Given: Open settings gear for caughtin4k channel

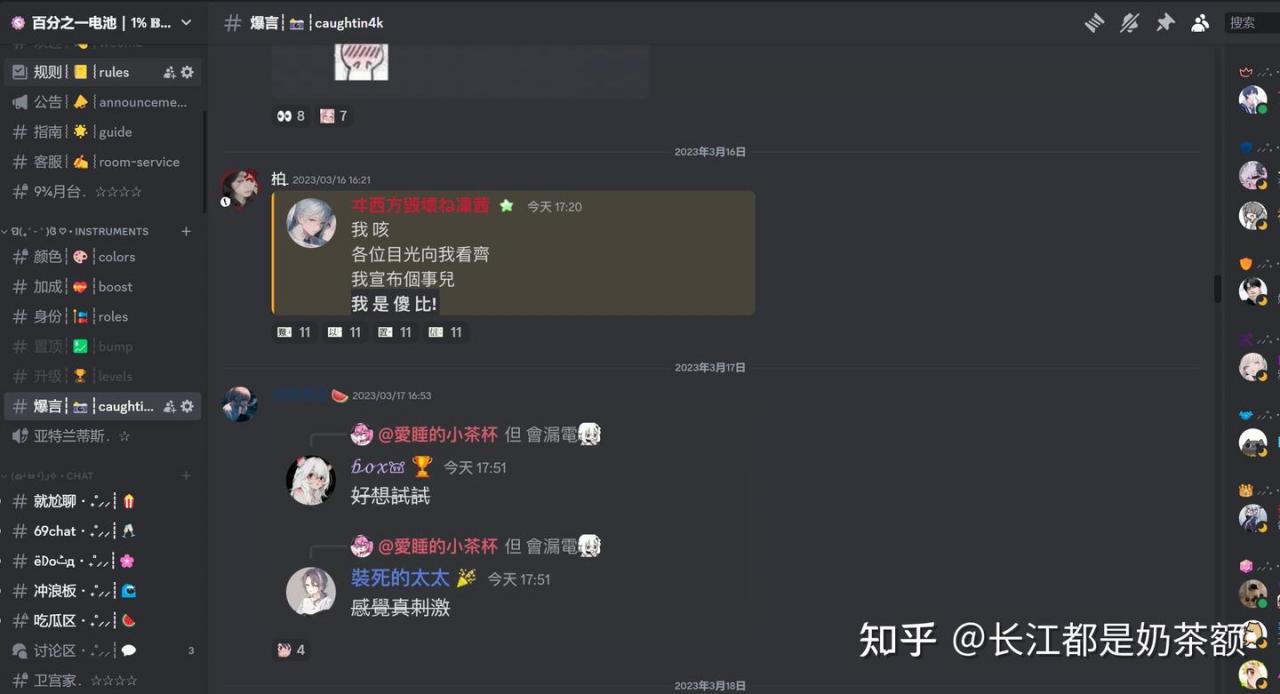Looking at the screenshot, I should 187,406.
